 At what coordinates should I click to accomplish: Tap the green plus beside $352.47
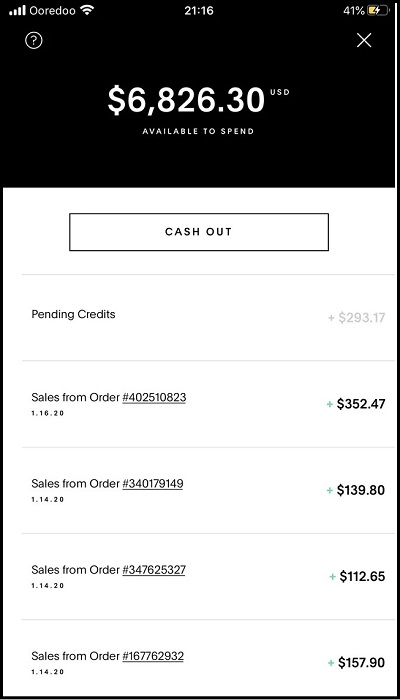point(330,404)
